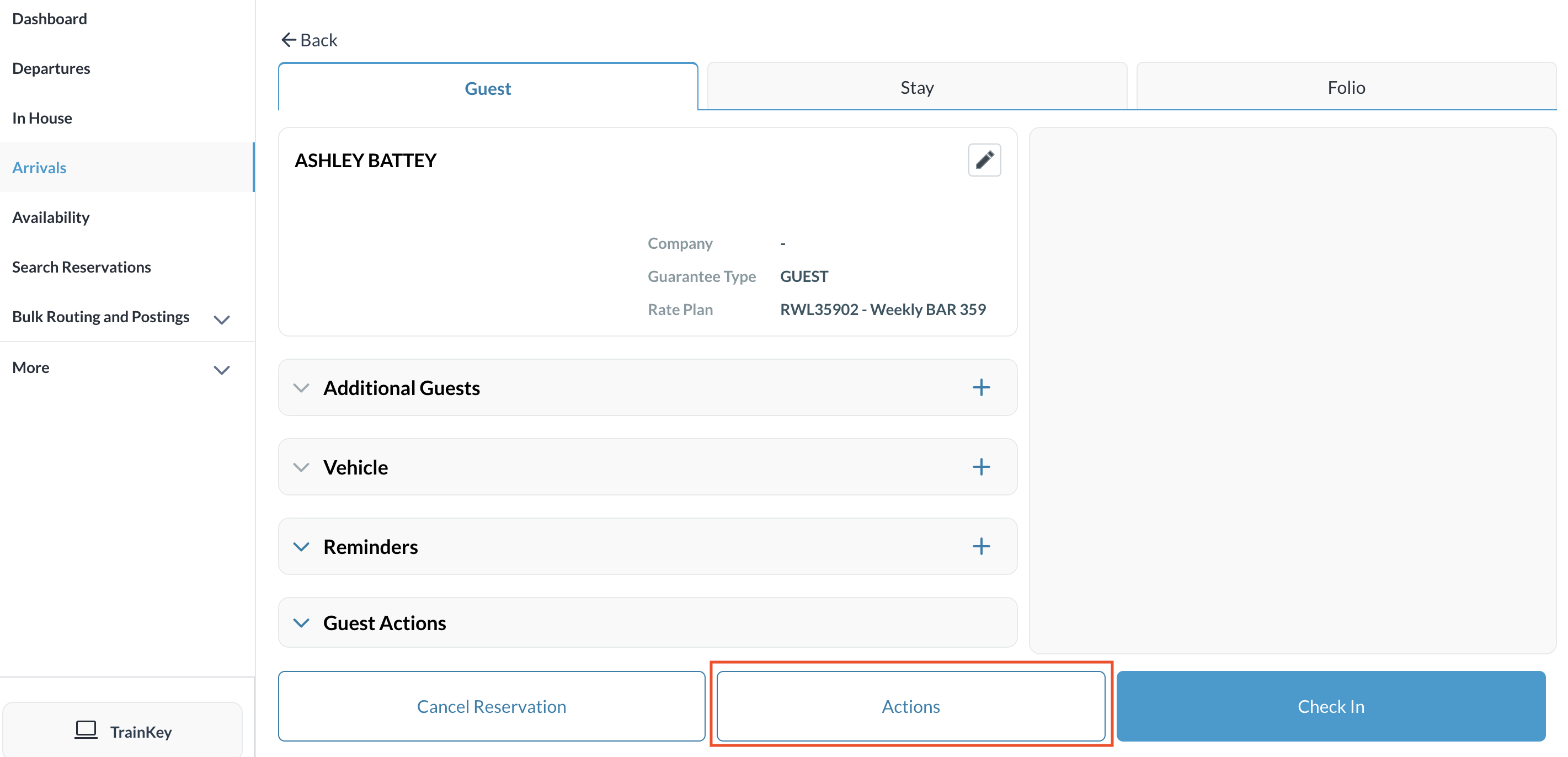This screenshot has height=757, width=1568.
Task: Open the Actions button menu
Action: (910, 706)
